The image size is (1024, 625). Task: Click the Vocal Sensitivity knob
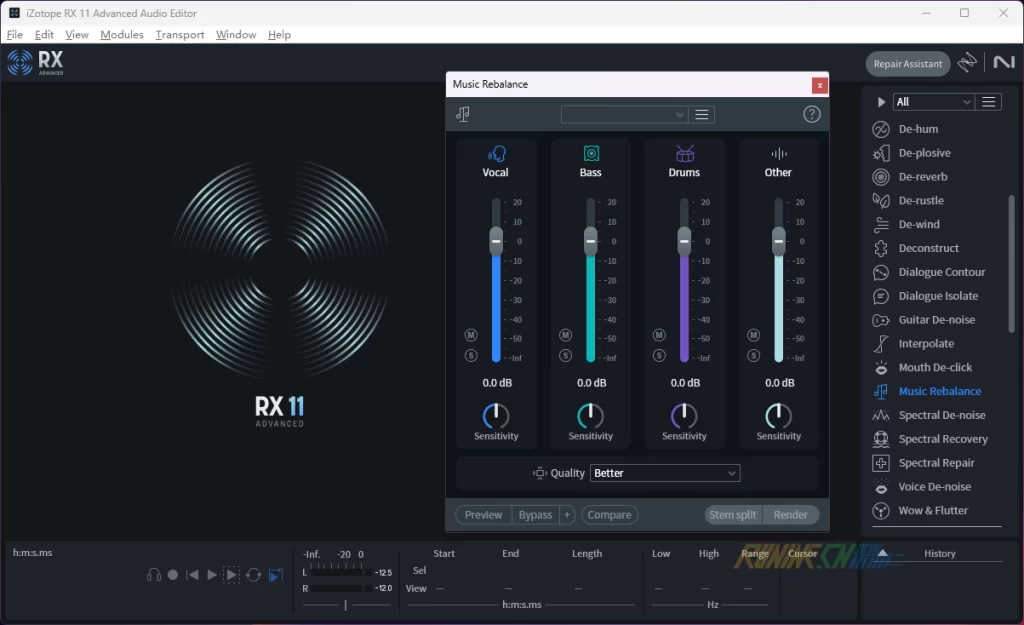496,416
